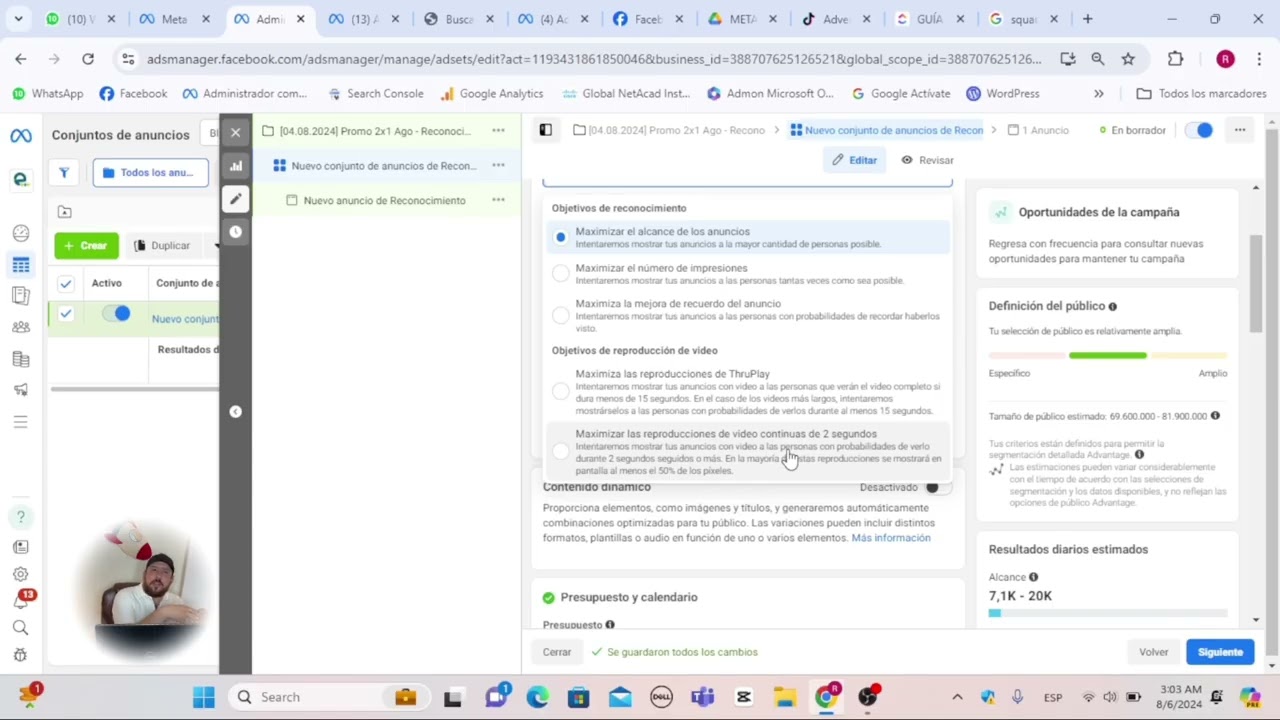The width and height of the screenshot is (1280, 720).
Task: Collapse the side panel with arrow circle icon
Action: click(236, 412)
